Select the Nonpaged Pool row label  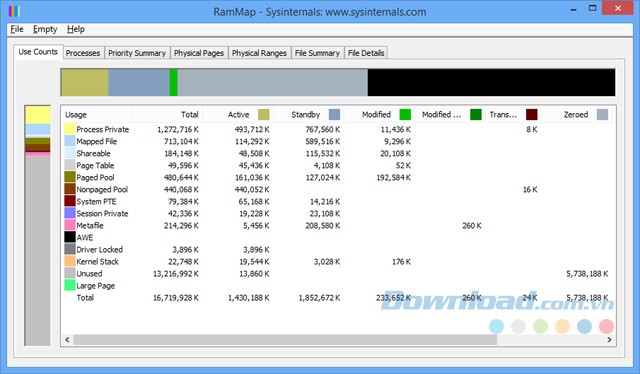(102, 189)
